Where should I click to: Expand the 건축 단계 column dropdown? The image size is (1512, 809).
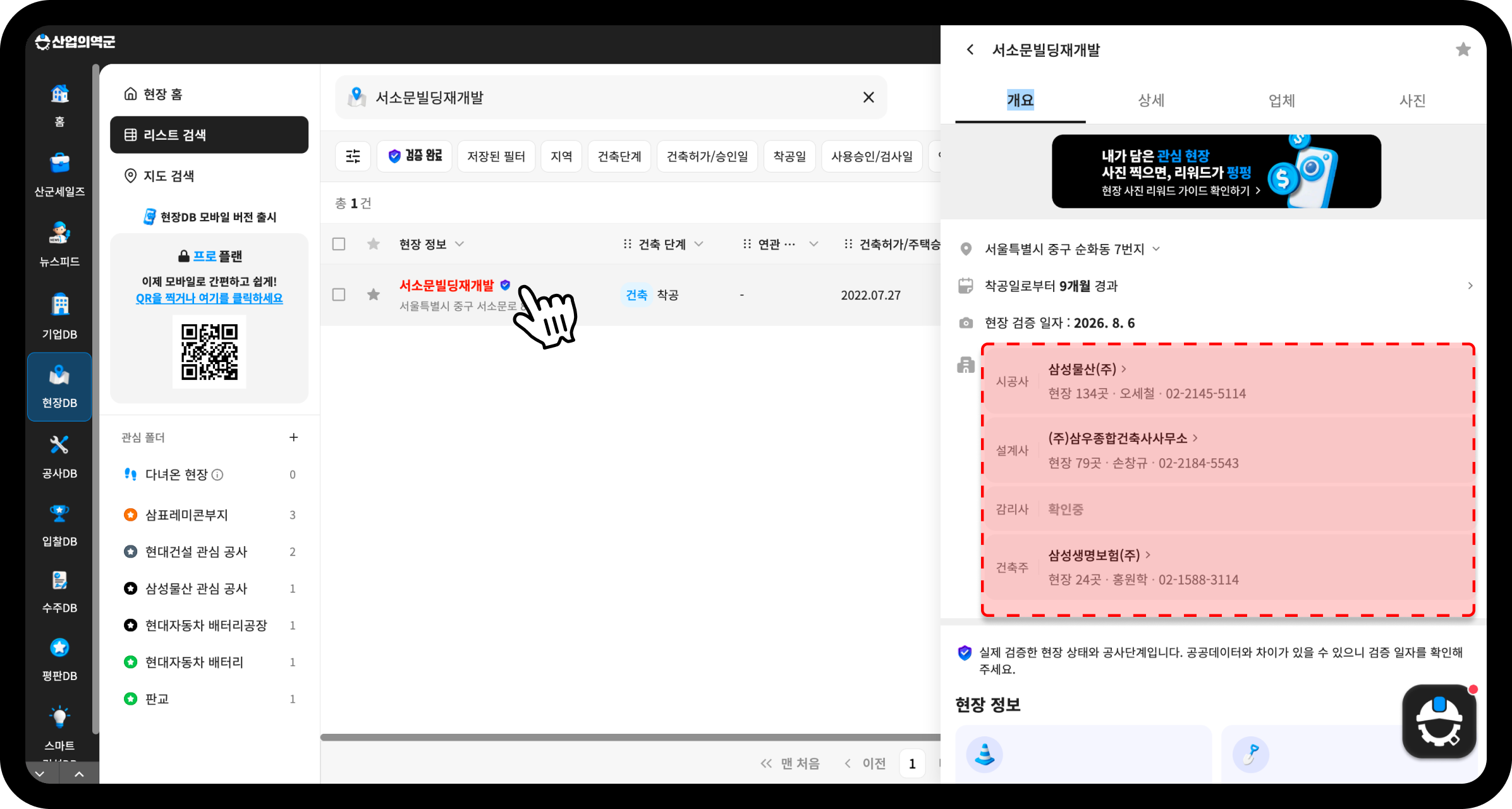coord(698,244)
